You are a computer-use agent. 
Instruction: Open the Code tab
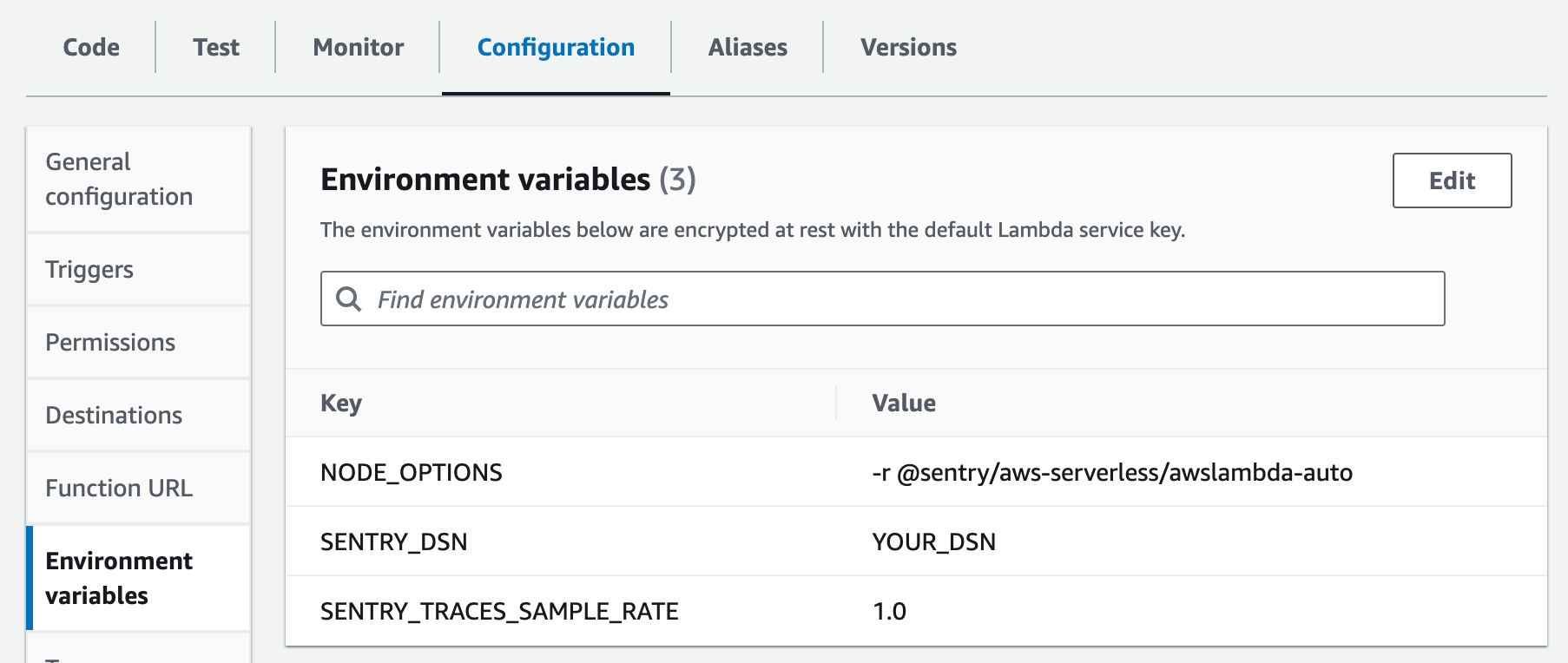click(x=91, y=48)
